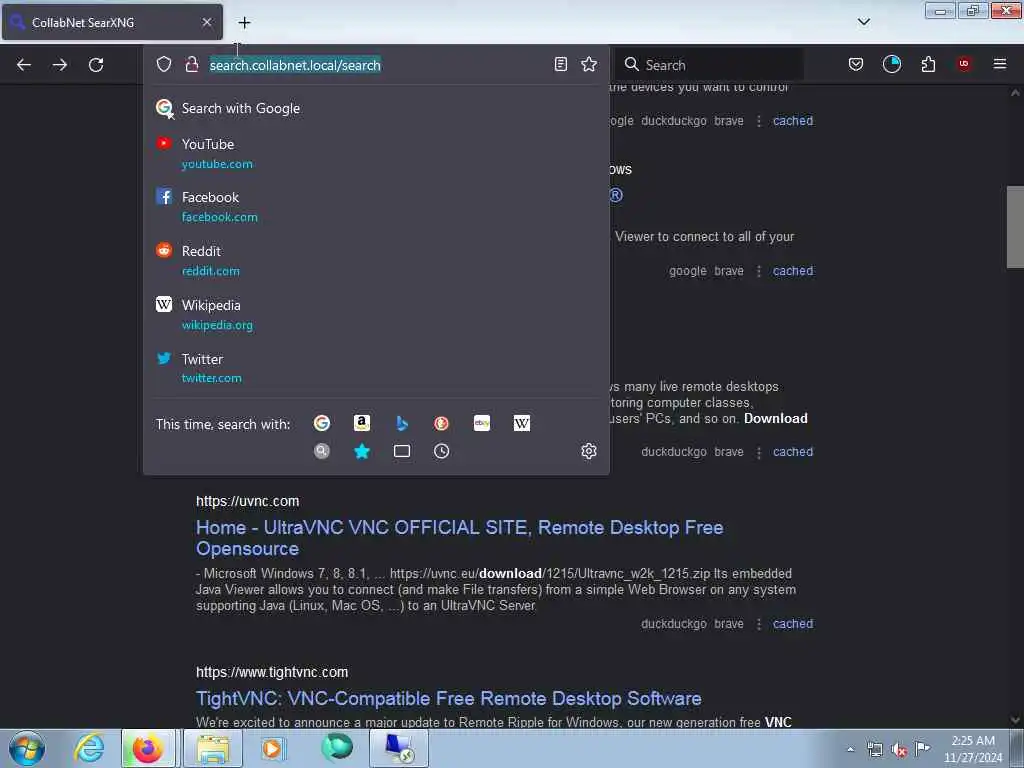
Task: Open cached link for the uvnc.com result
Action: coord(793,624)
